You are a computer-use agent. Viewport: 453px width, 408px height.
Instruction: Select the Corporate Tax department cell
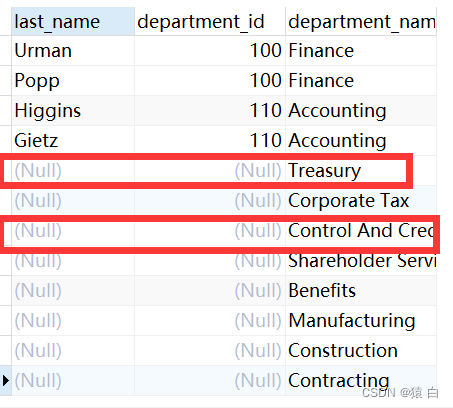(361, 201)
